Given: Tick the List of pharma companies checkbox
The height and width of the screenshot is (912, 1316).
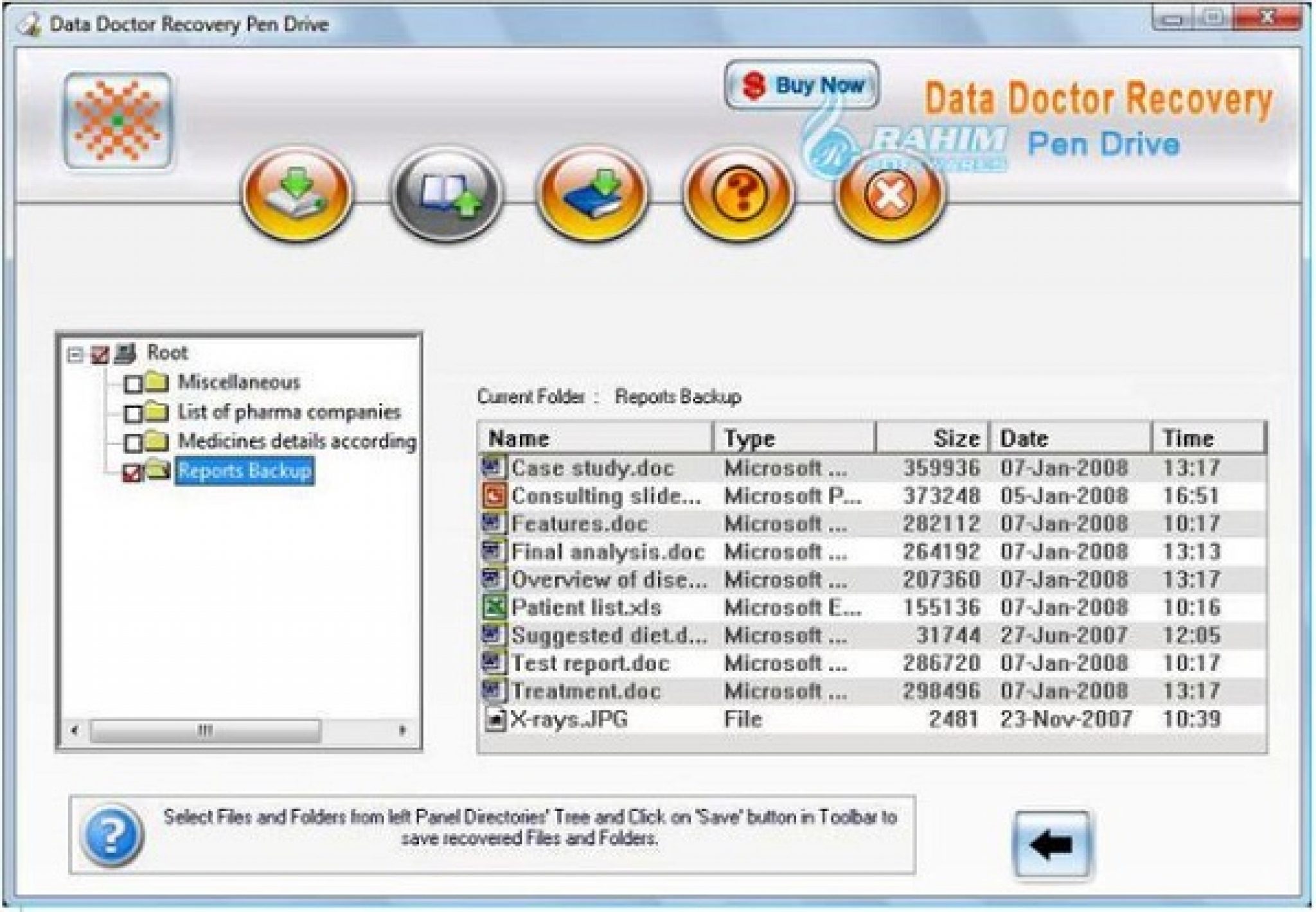Looking at the screenshot, I should [x=133, y=414].
